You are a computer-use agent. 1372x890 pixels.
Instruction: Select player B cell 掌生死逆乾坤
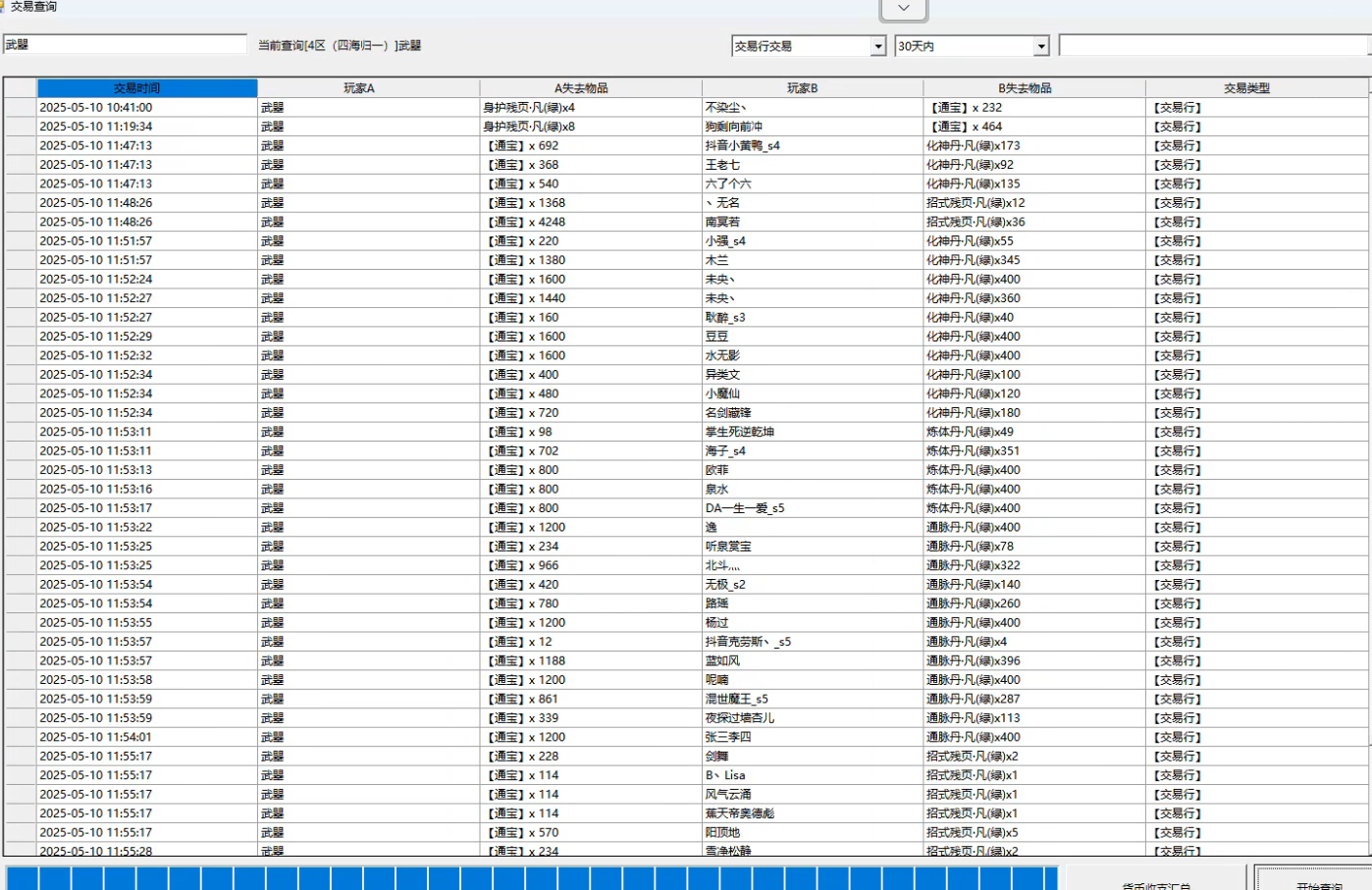pos(813,432)
